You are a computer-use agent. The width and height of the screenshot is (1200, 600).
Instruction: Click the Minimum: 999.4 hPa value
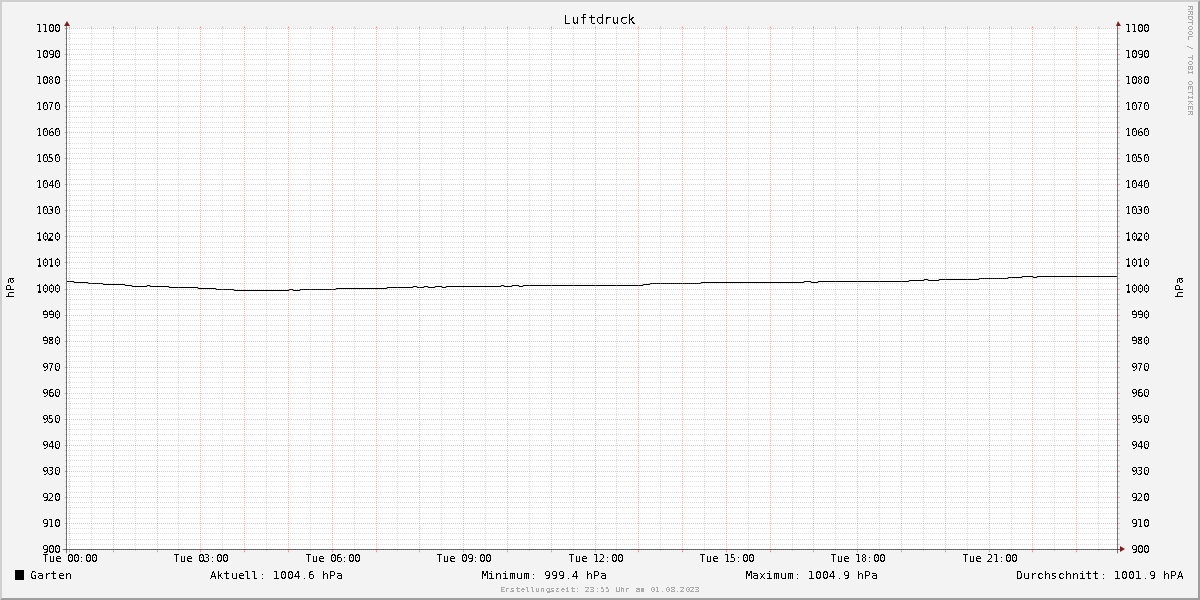[x=543, y=575]
